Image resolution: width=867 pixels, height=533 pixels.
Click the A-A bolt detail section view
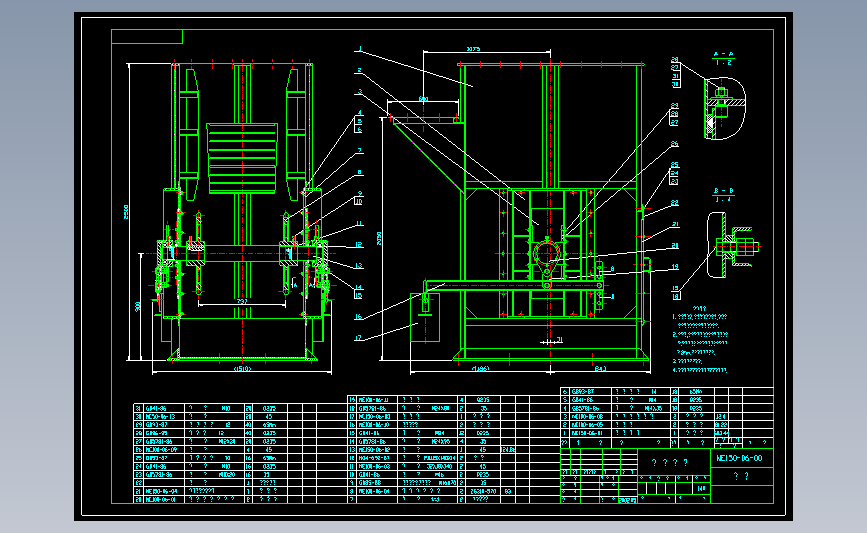[725, 108]
